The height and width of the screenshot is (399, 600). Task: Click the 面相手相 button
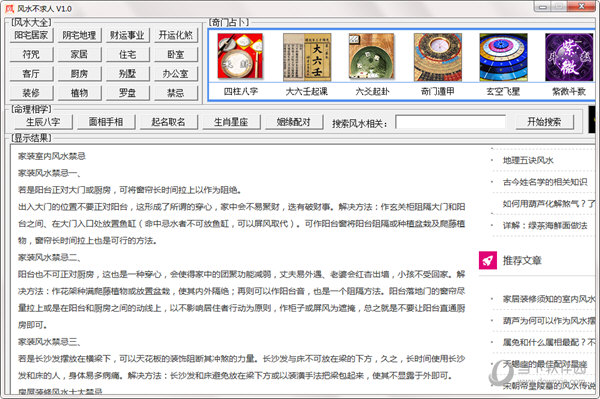coord(106,122)
